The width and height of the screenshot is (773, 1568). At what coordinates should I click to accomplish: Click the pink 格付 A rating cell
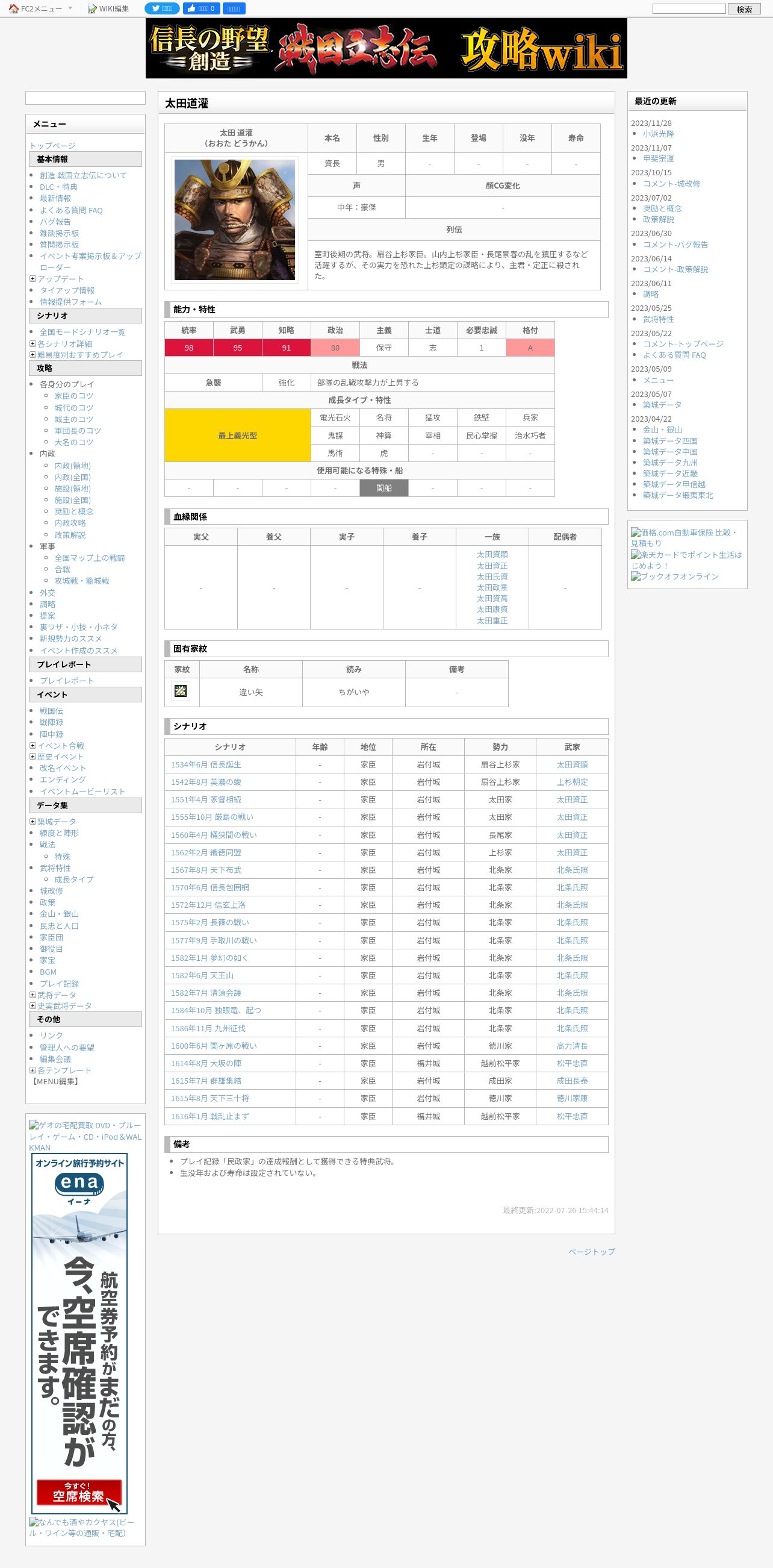[x=530, y=348]
